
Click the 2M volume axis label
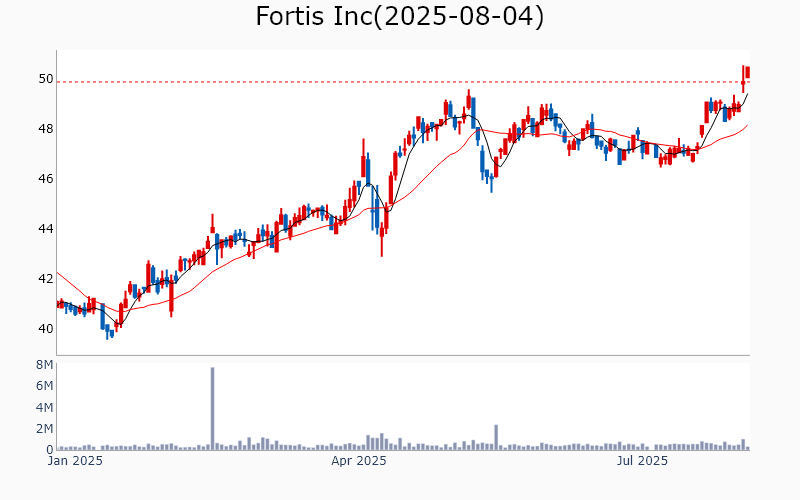tap(44, 429)
